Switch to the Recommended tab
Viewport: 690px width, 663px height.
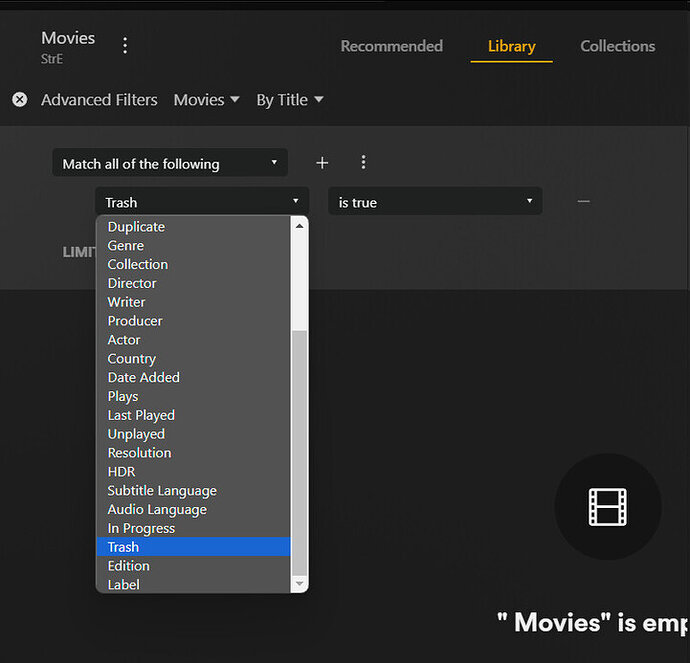(391, 46)
